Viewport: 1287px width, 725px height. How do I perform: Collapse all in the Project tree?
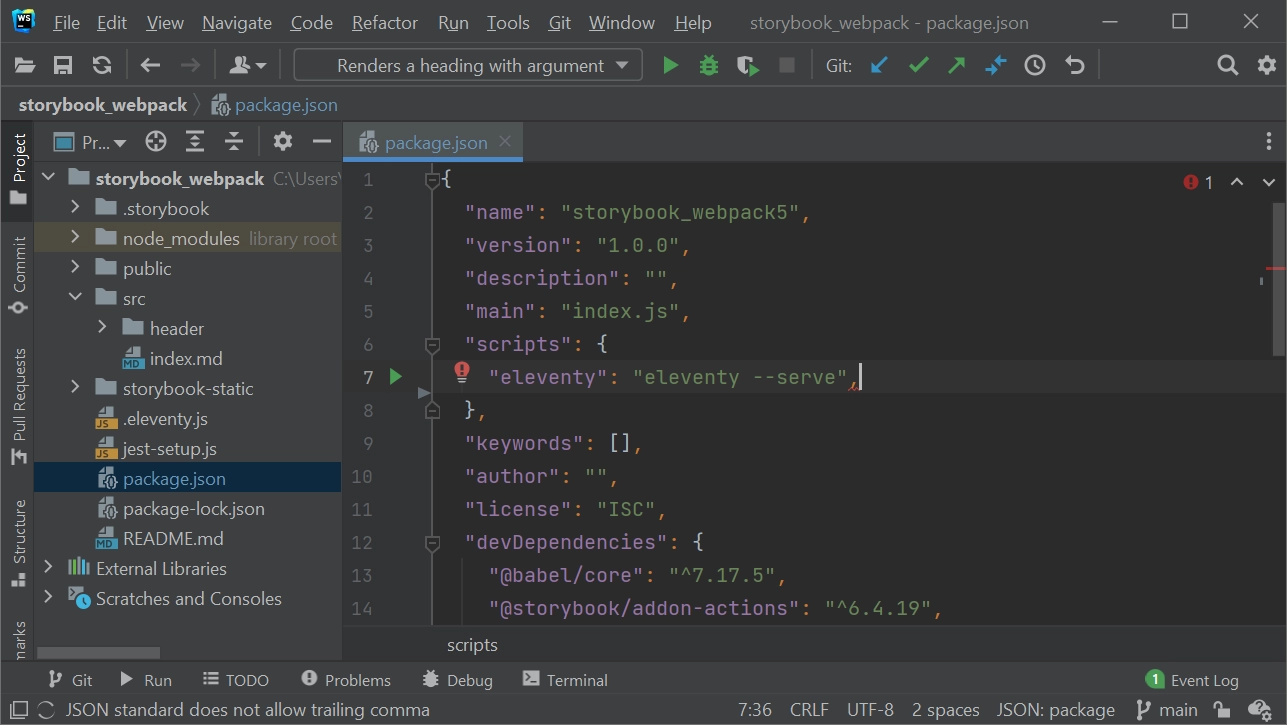(x=234, y=142)
